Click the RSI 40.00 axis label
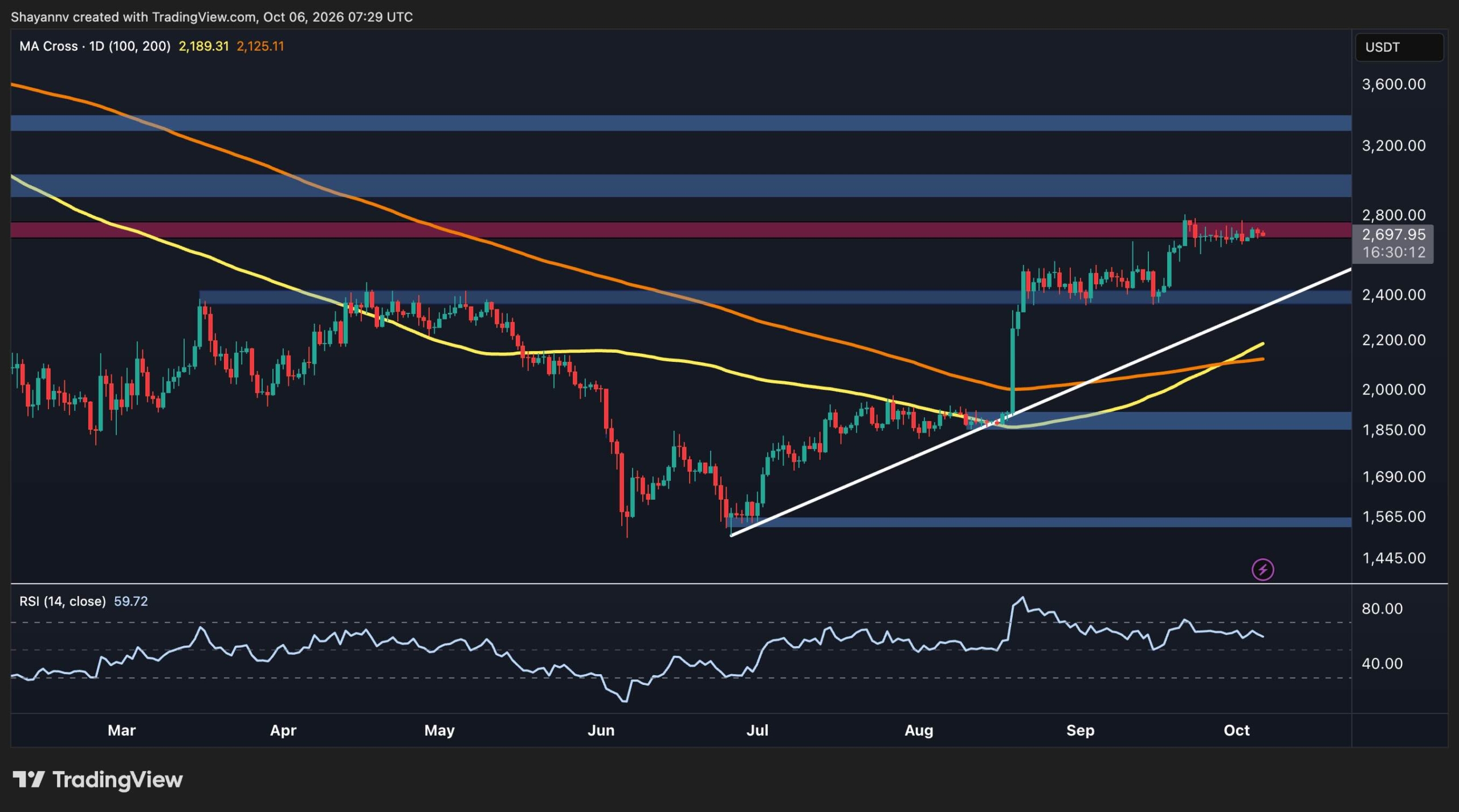 [x=1382, y=663]
